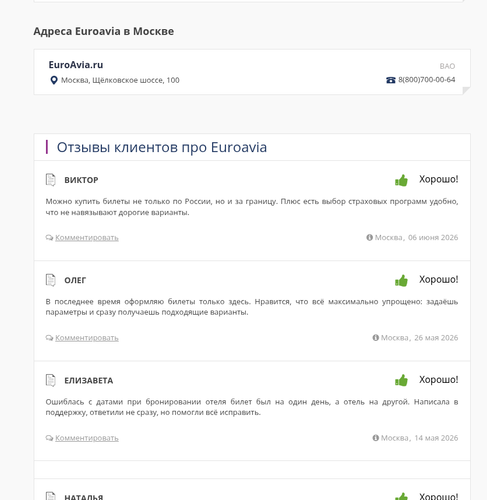Click the document icon beside ОЛЕГ
Viewport: 487px width, 500px height.
(50, 280)
